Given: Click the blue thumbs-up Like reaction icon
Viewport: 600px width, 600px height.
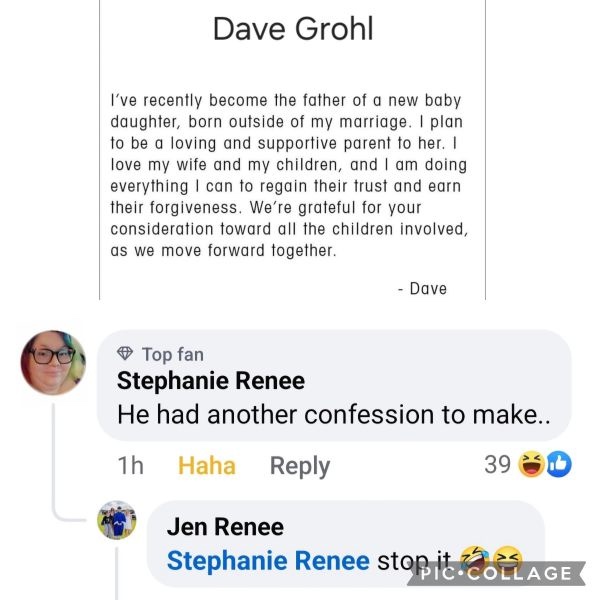Looking at the screenshot, I should pyautogui.click(x=559, y=465).
